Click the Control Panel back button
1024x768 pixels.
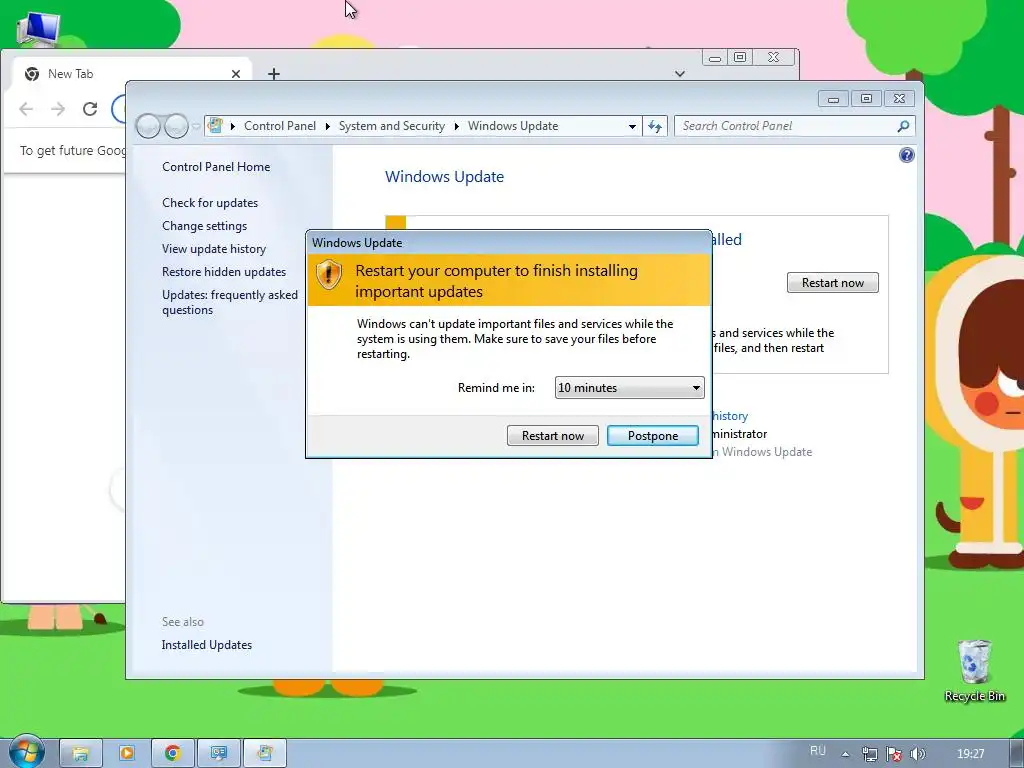pyautogui.click(x=149, y=125)
